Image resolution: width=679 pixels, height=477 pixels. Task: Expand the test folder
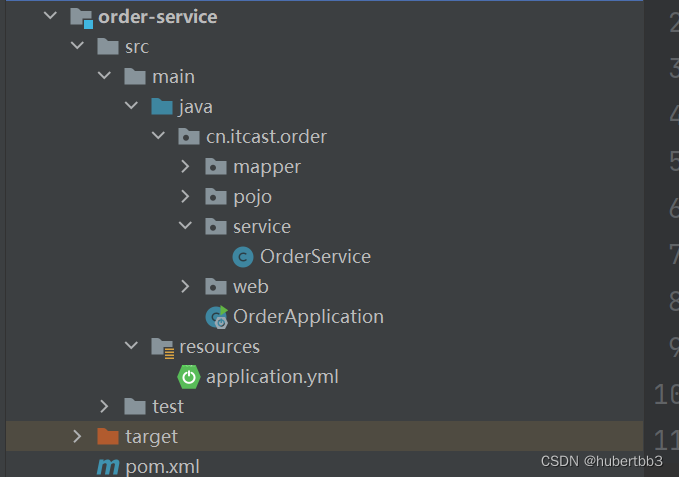coord(104,406)
